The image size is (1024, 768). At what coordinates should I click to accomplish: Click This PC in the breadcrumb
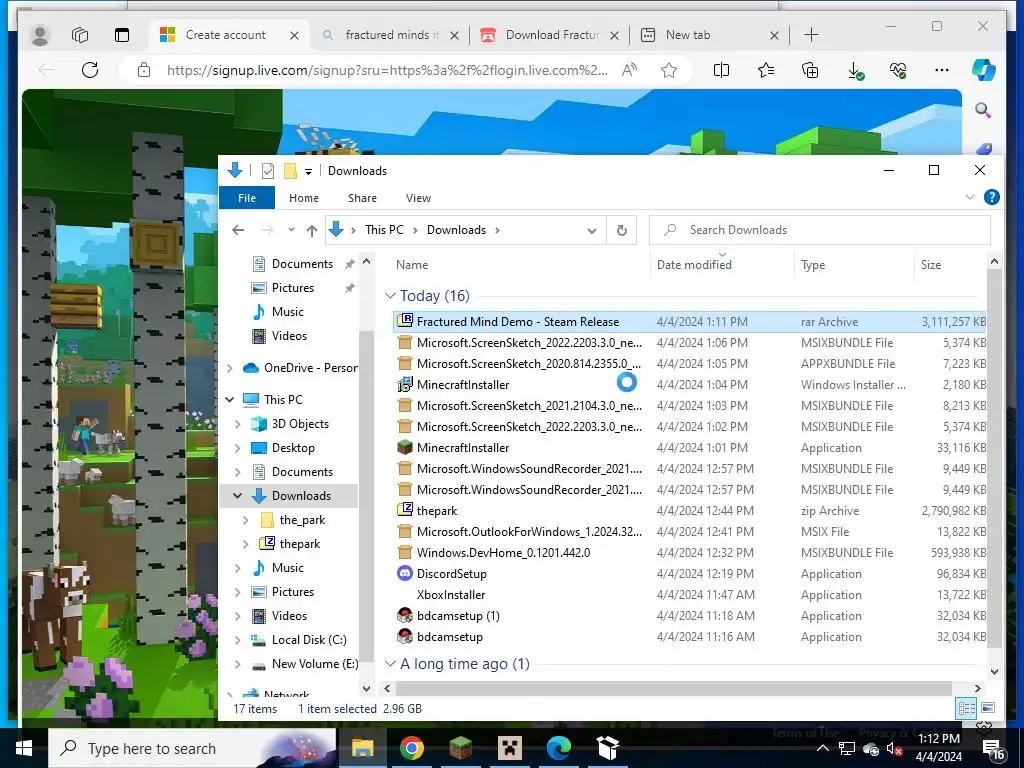pyautogui.click(x=384, y=230)
